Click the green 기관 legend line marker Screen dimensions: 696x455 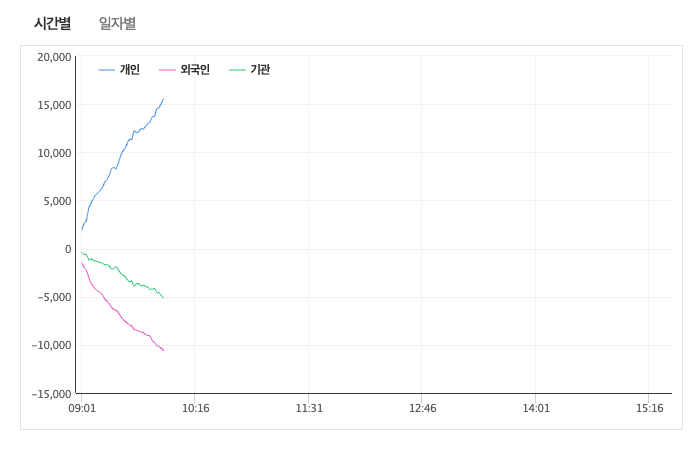[x=237, y=70]
